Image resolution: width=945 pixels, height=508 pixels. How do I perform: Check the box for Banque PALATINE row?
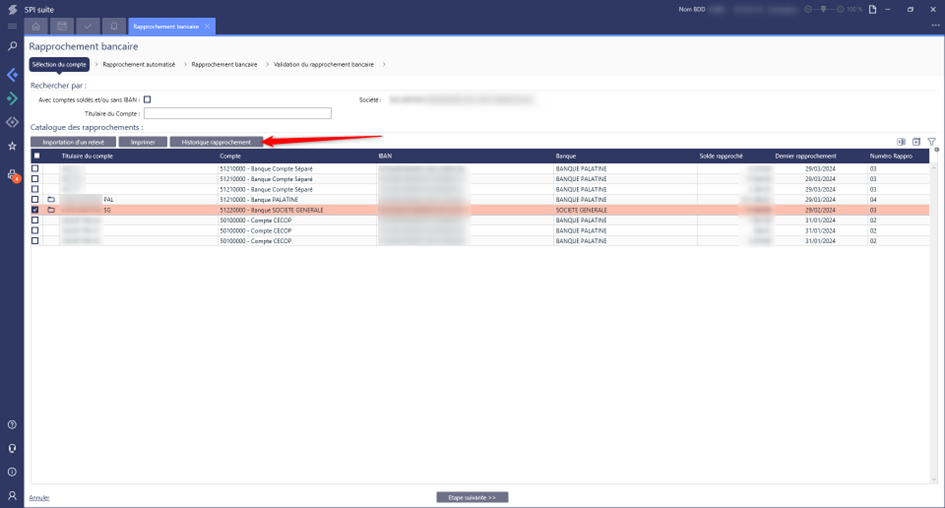[35, 199]
